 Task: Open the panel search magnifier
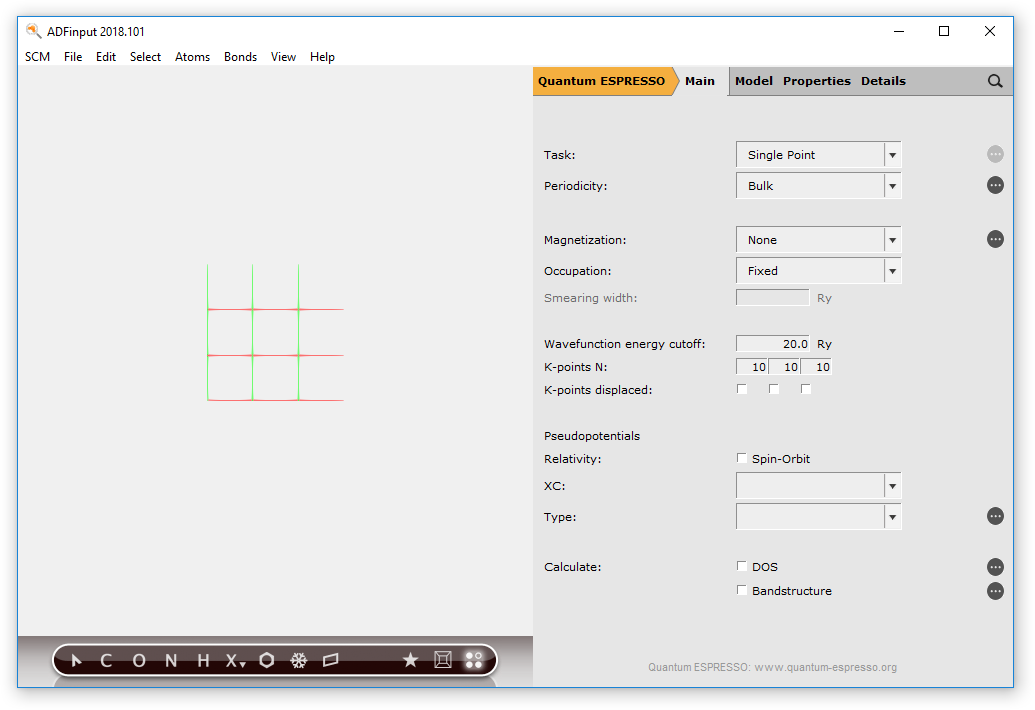pos(995,81)
